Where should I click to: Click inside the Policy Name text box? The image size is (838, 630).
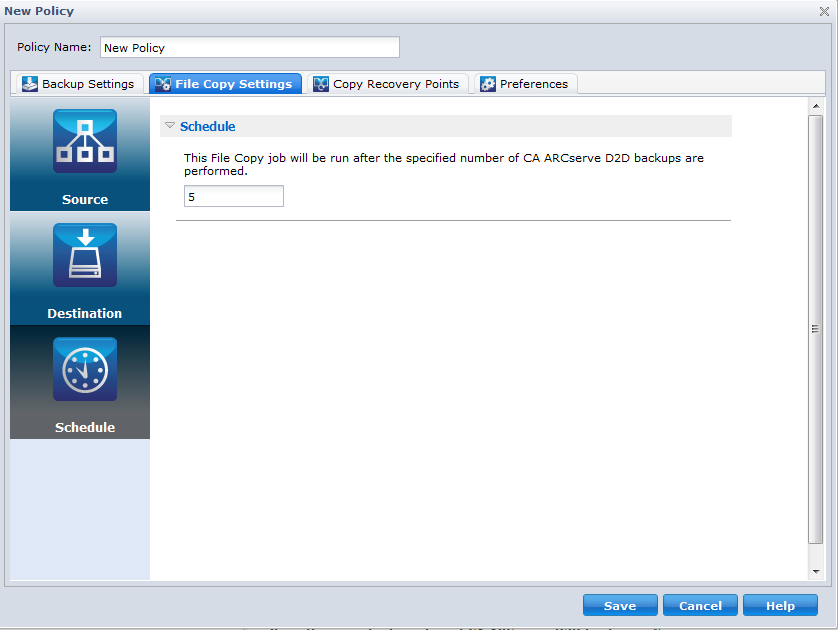pyautogui.click(x=248, y=47)
